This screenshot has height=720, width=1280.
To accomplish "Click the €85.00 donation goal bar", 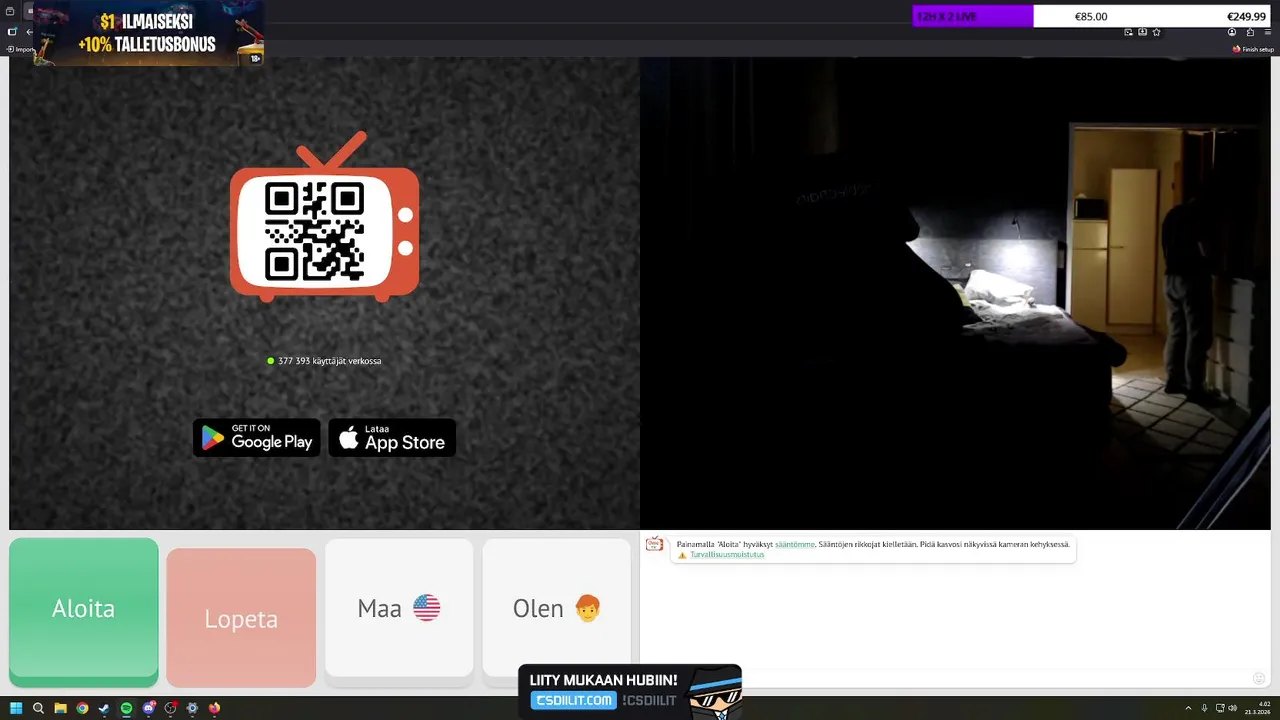I will coord(1091,16).
